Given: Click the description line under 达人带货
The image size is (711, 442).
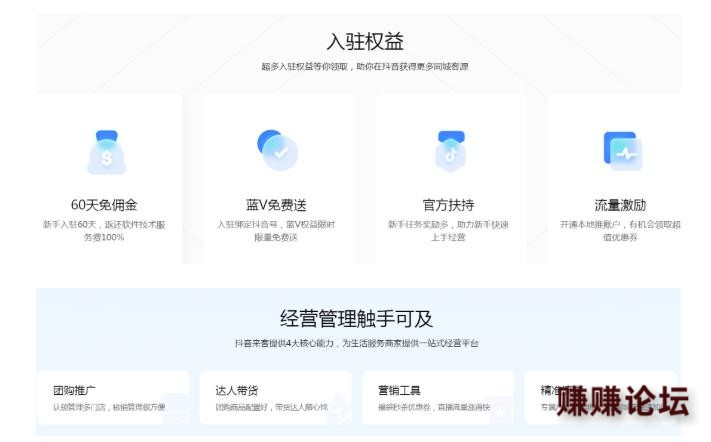Looking at the screenshot, I should click(x=272, y=407).
